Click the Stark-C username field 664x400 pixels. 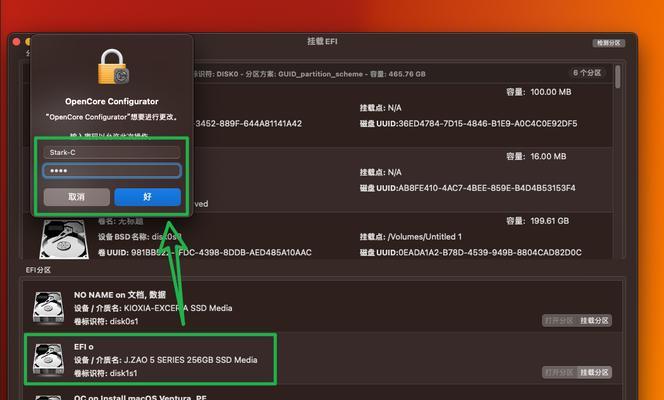coord(112,152)
